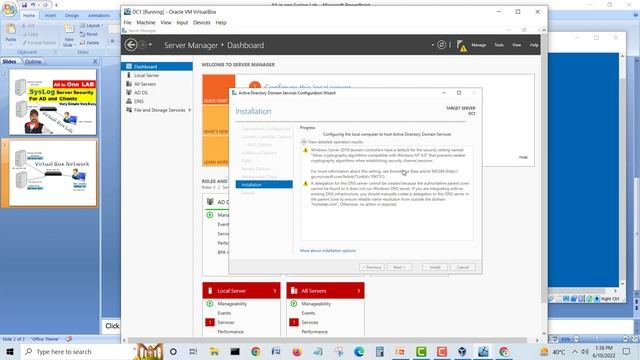Open the Layout dropdown in PowerPoint
The height and width of the screenshot is (360, 640).
91,25
